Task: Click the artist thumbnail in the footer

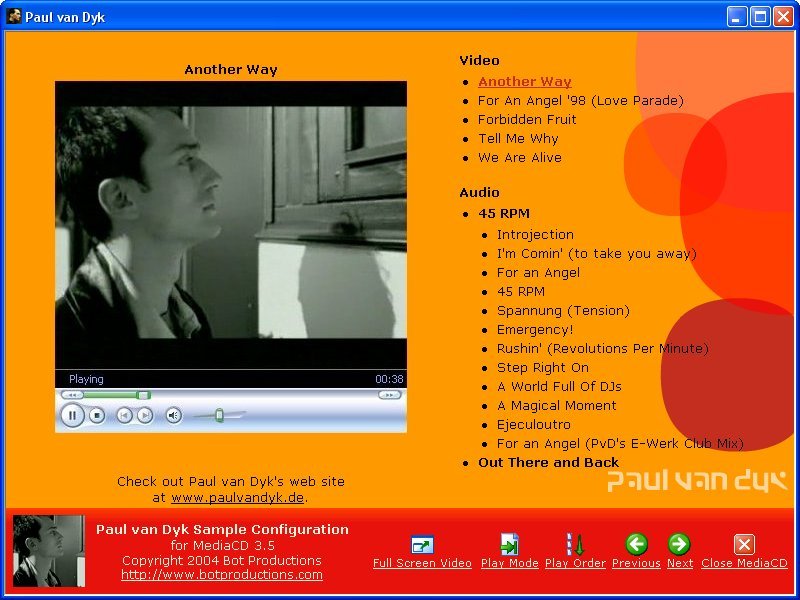Action: [48, 551]
